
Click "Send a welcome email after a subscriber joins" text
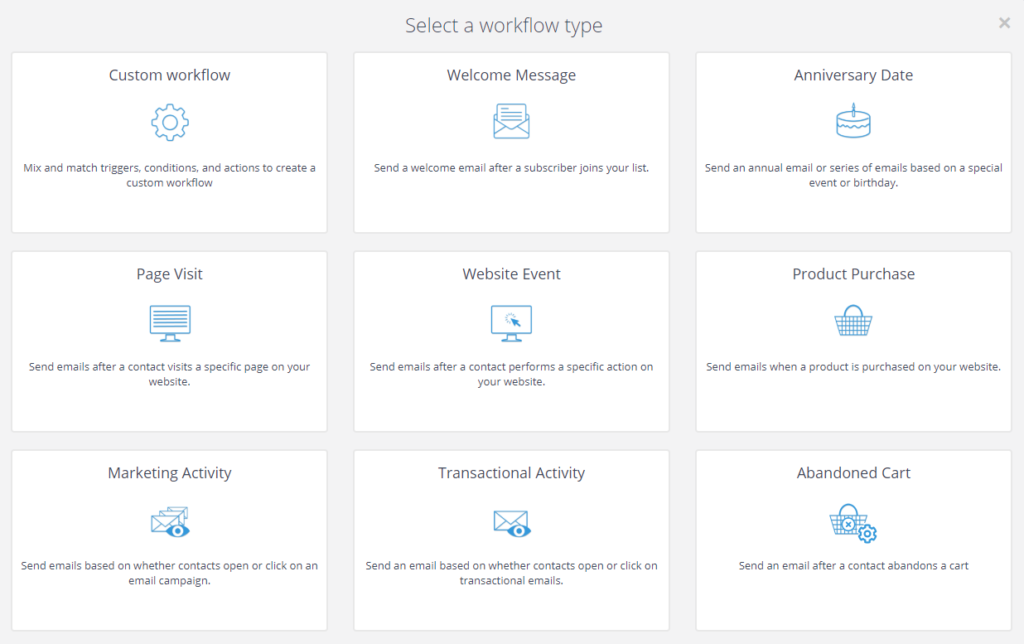click(x=511, y=168)
